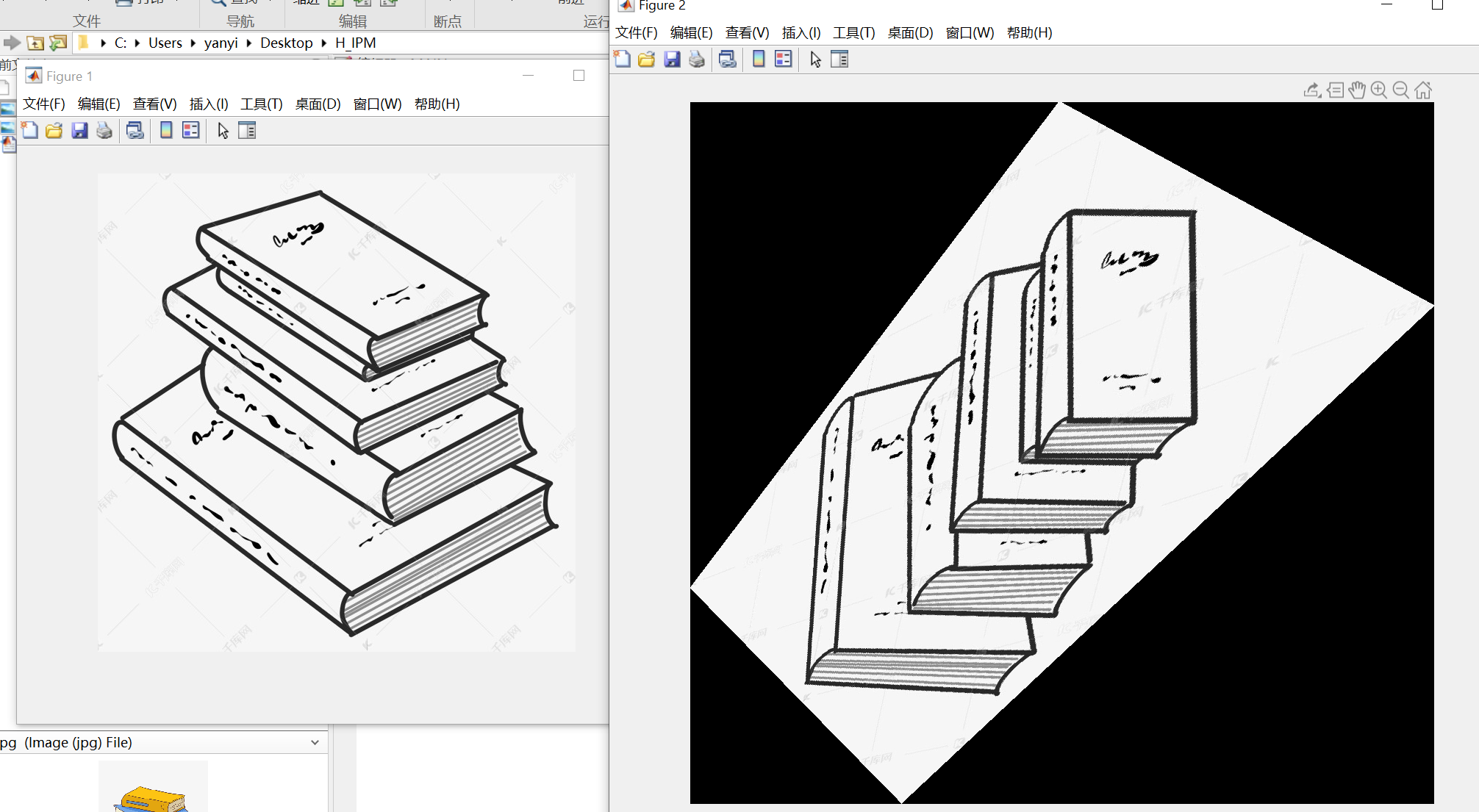Open Property Inspector in Figure 2 toolbar

point(839,60)
